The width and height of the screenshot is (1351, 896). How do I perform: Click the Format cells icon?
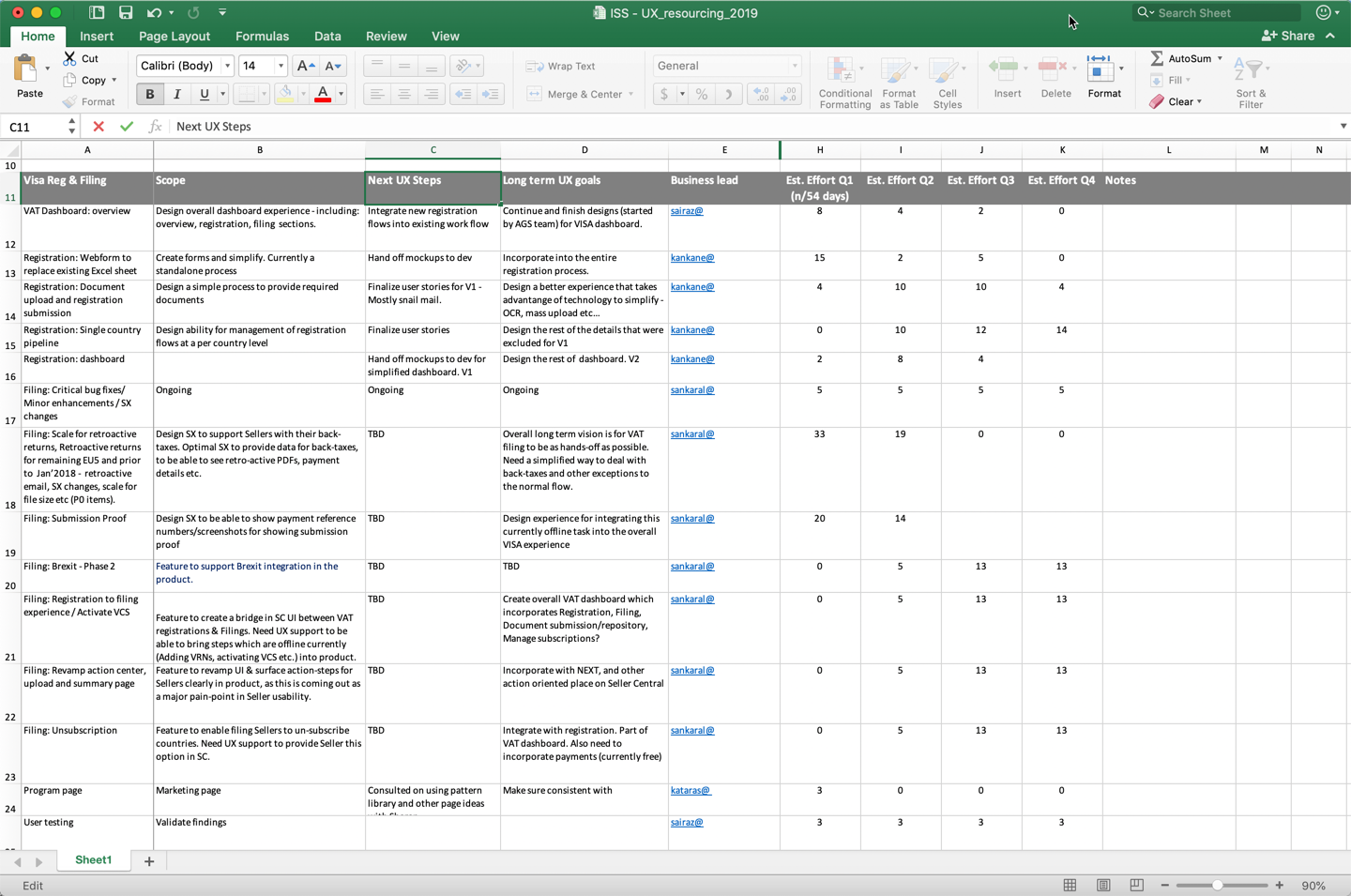pos(1099,68)
